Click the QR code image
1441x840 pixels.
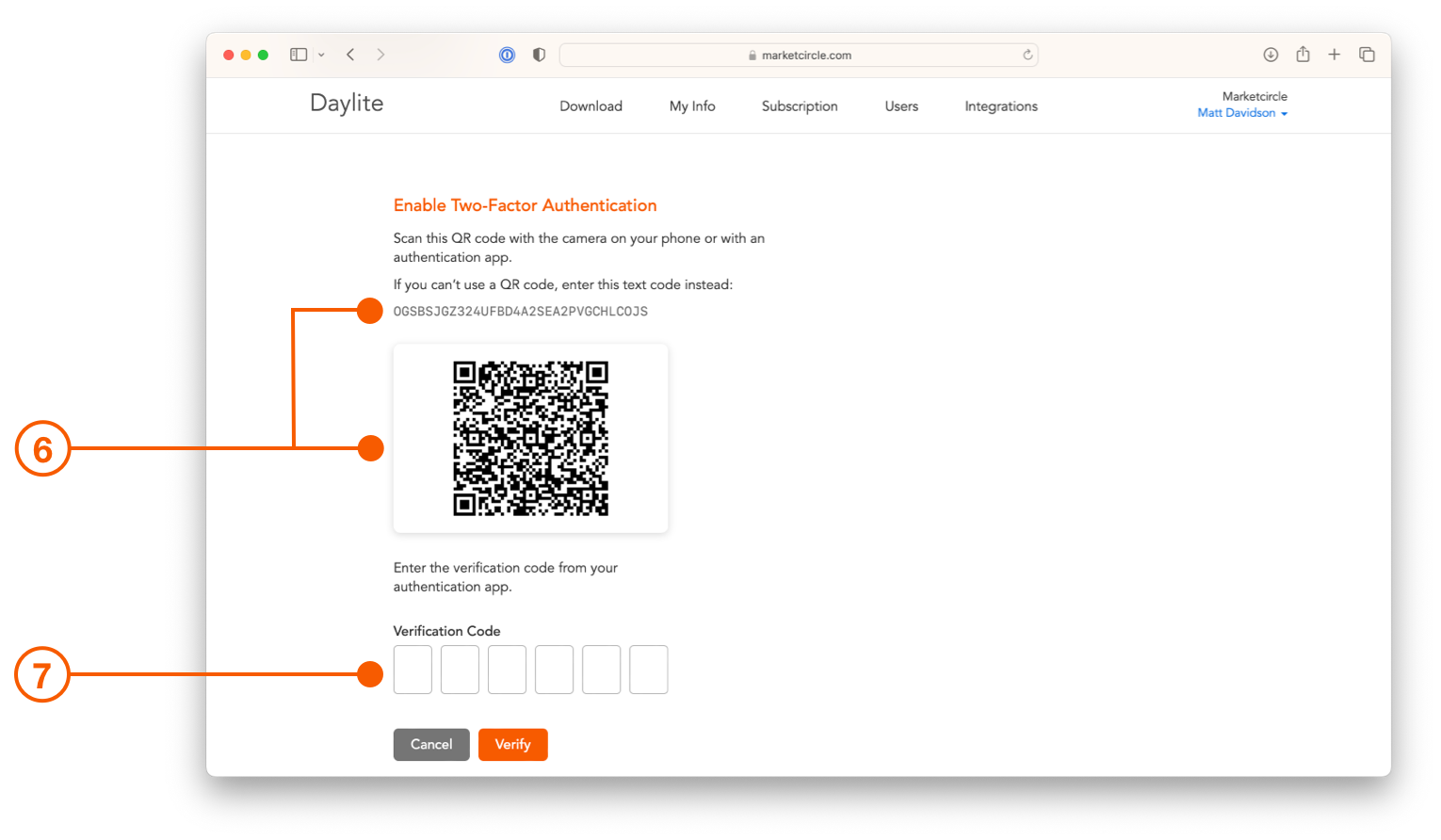[530, 438]
